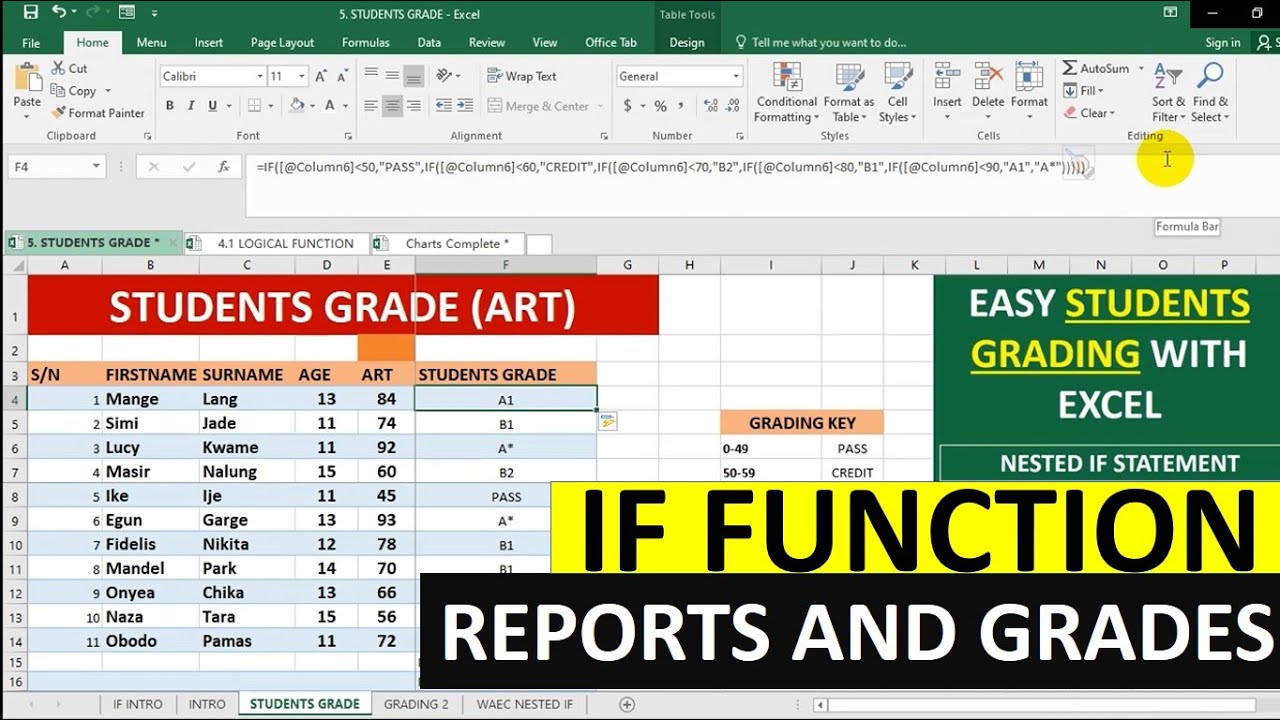Viewport: 1280px width, 720px height.
Task: Click the Insert Function fx icon
Action: pos(224,167)
